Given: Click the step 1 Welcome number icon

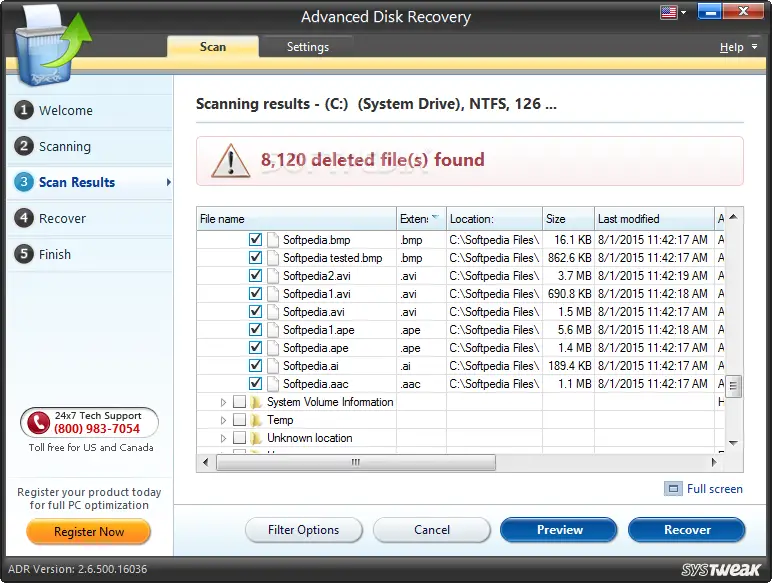Looking at the screenshot, I should [x=24, y=110].
